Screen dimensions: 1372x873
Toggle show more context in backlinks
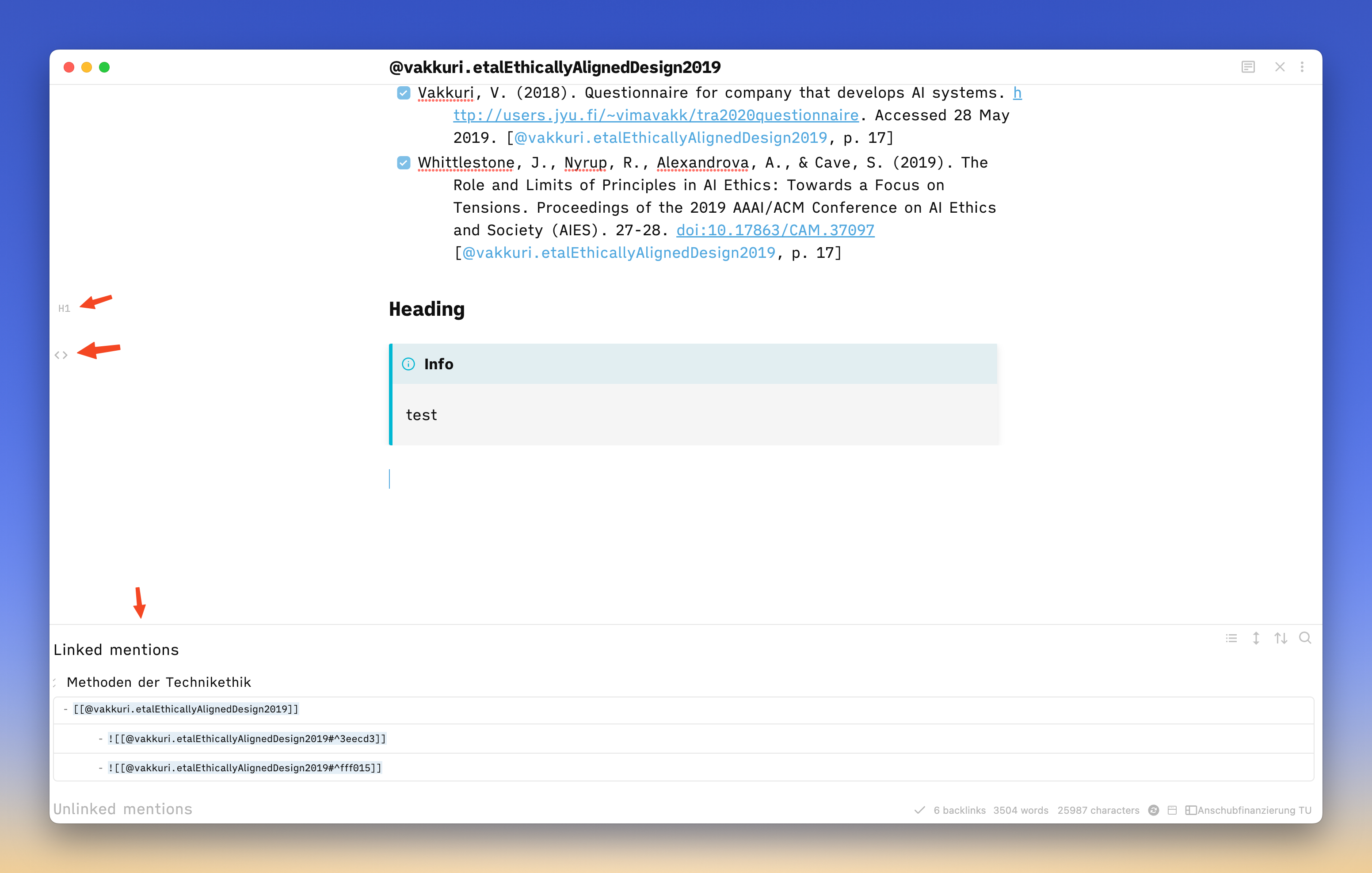tap(1256, 638)
